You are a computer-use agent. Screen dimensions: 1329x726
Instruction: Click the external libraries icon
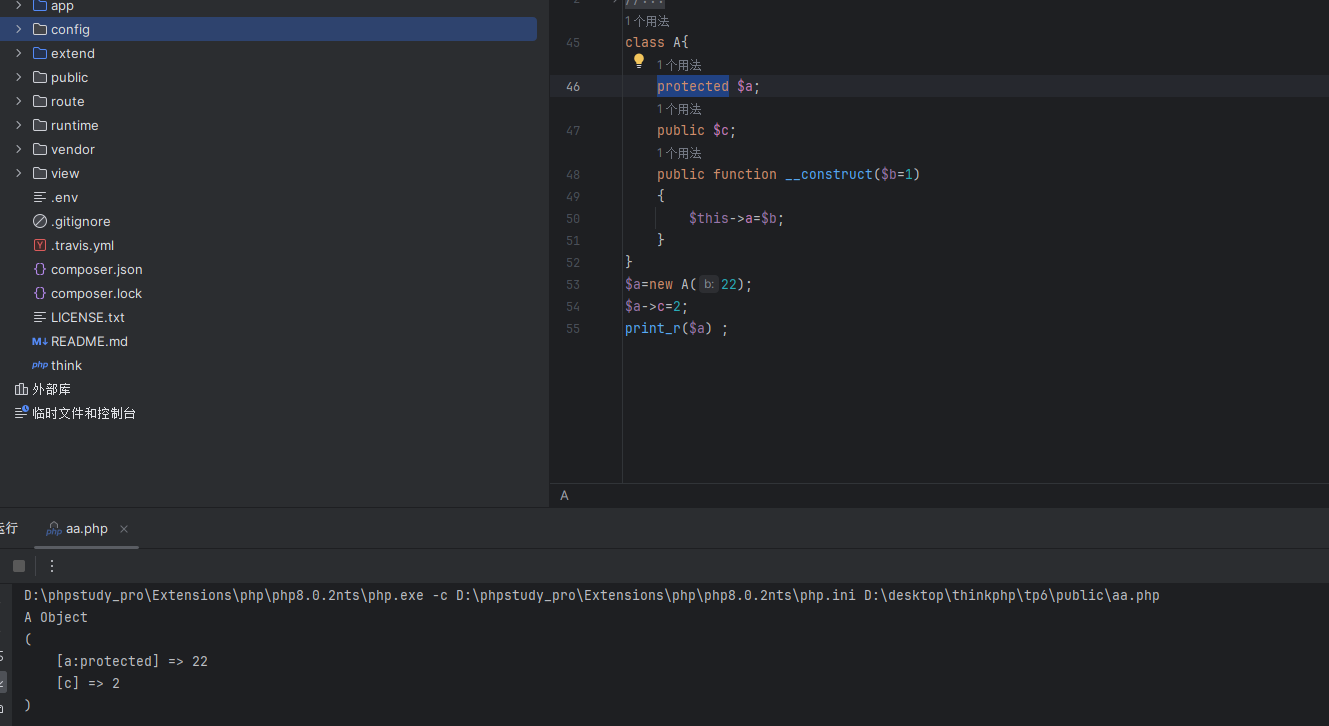tap(21, 389)
